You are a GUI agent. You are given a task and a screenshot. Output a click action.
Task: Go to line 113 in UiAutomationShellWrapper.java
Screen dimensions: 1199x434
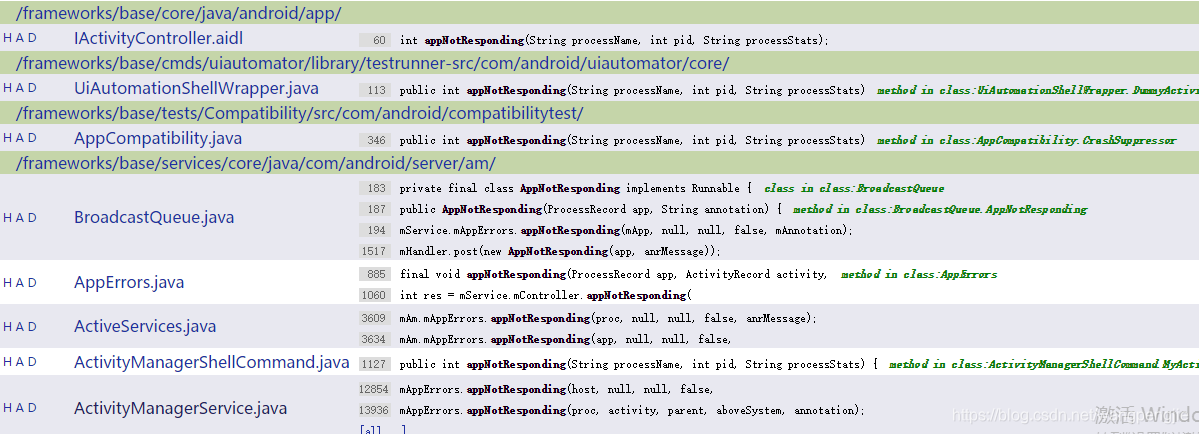(x=377, y=90)
